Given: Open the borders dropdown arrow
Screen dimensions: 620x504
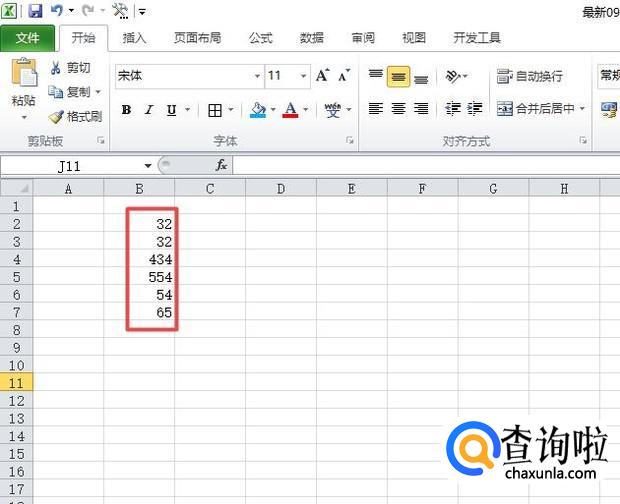Looking at the screenshot, I should pos(231,109).
